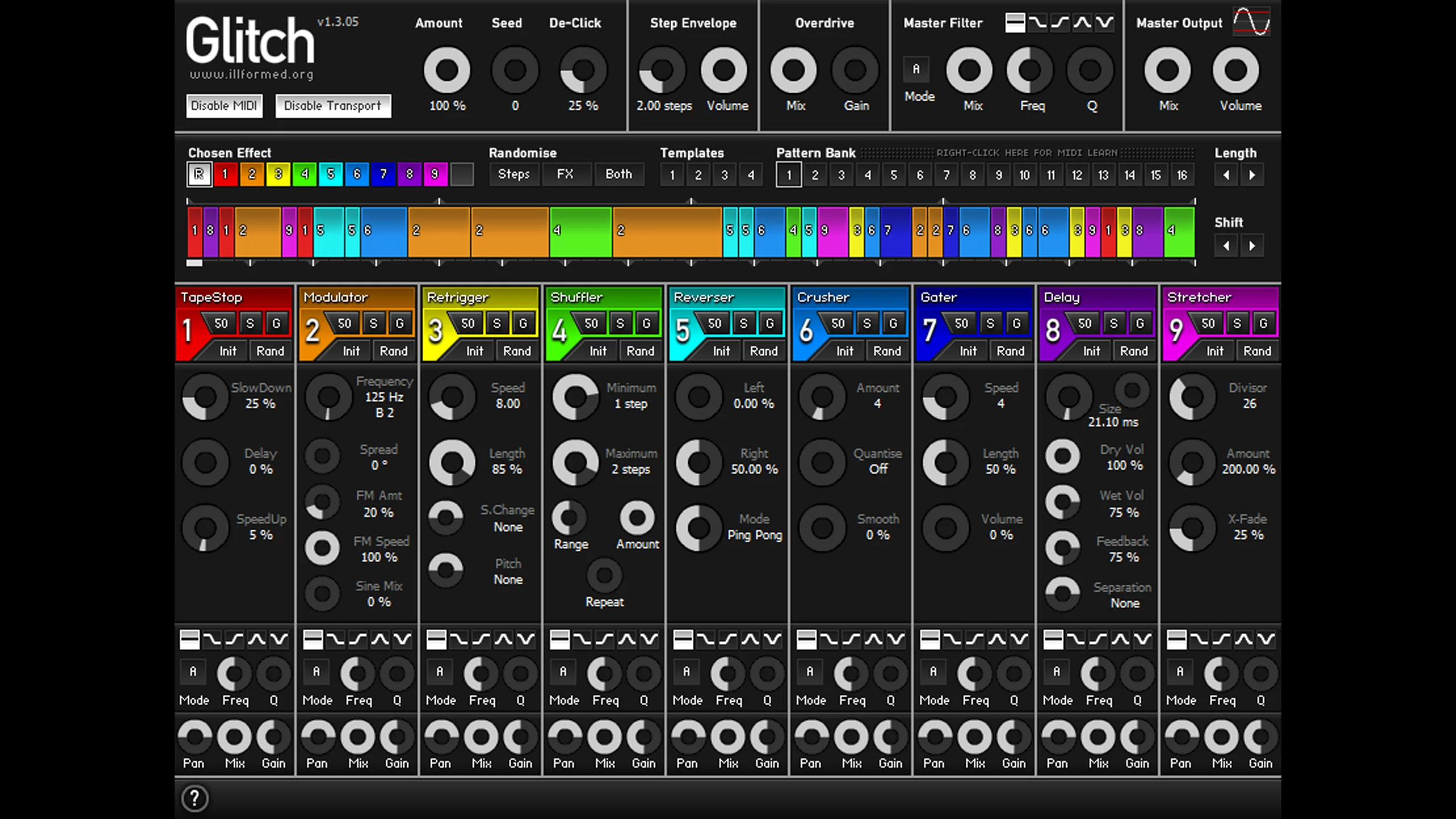Click the Shift right arrow
Viewport: 1456px width, 819px height.
pos(1252,246)
